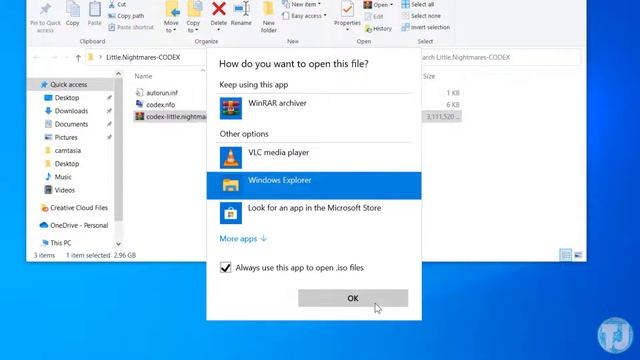640x360 pixels.
Task: Sort by the Name column header
Action: [x=143, y=76]
